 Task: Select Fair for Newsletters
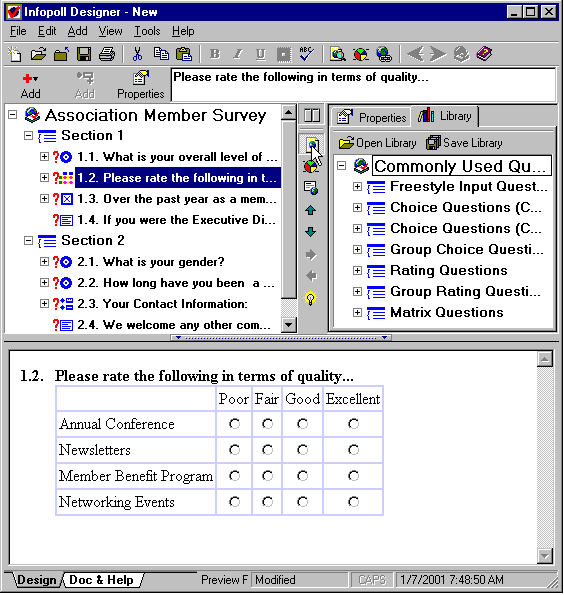point(267,450)
